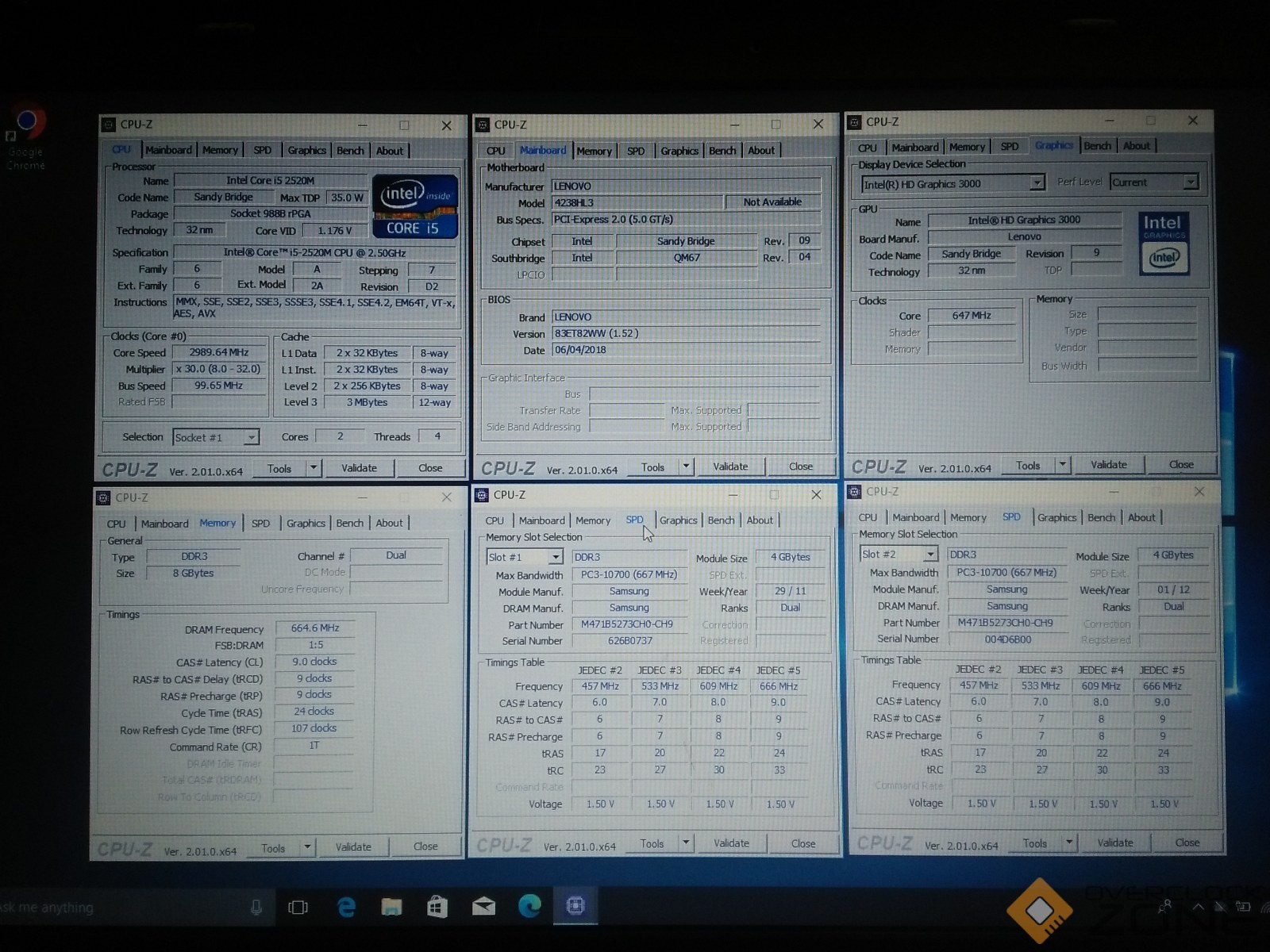Viewport: 1270px width, 952px height.
Task: Click CPU-Z title bar icon in SPD Slot #2 window
Action: click(855, 492)
